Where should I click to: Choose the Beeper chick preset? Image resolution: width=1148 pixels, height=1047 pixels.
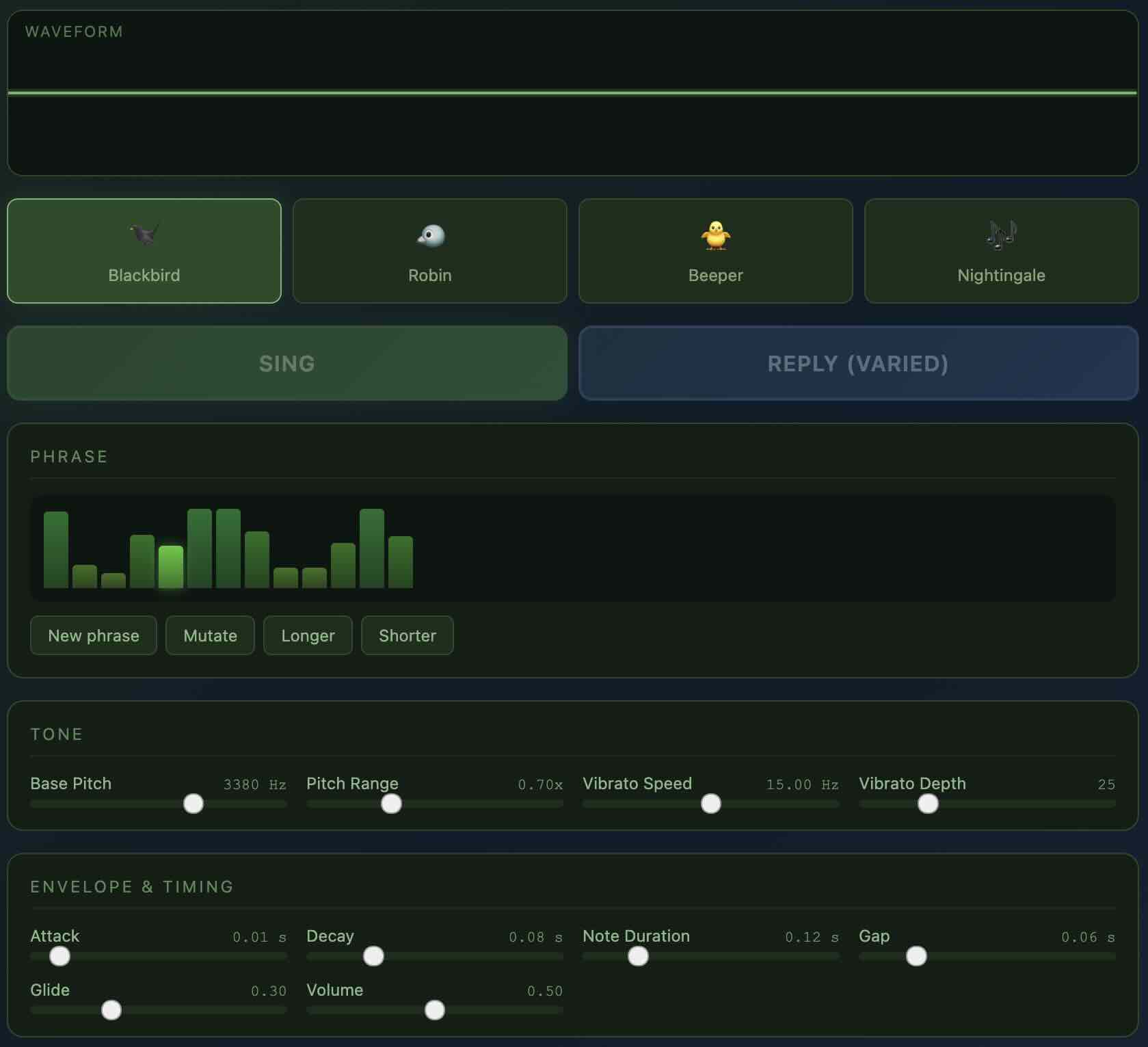click(715, 250)
